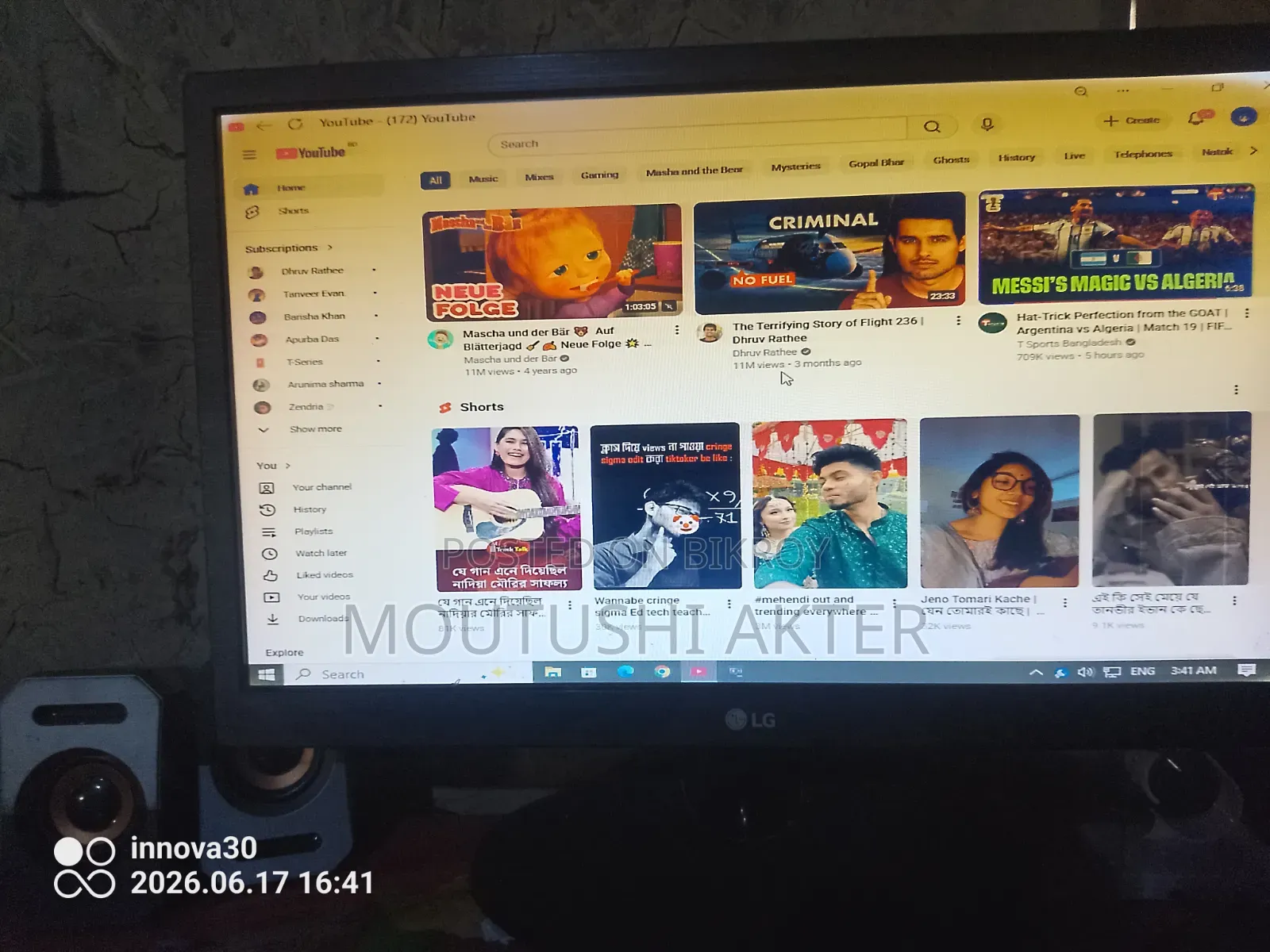Open File Explorer from taskbar
The height and width of the screenshot is (952, 1270).
pyautogui.click(x=553, y=672)
